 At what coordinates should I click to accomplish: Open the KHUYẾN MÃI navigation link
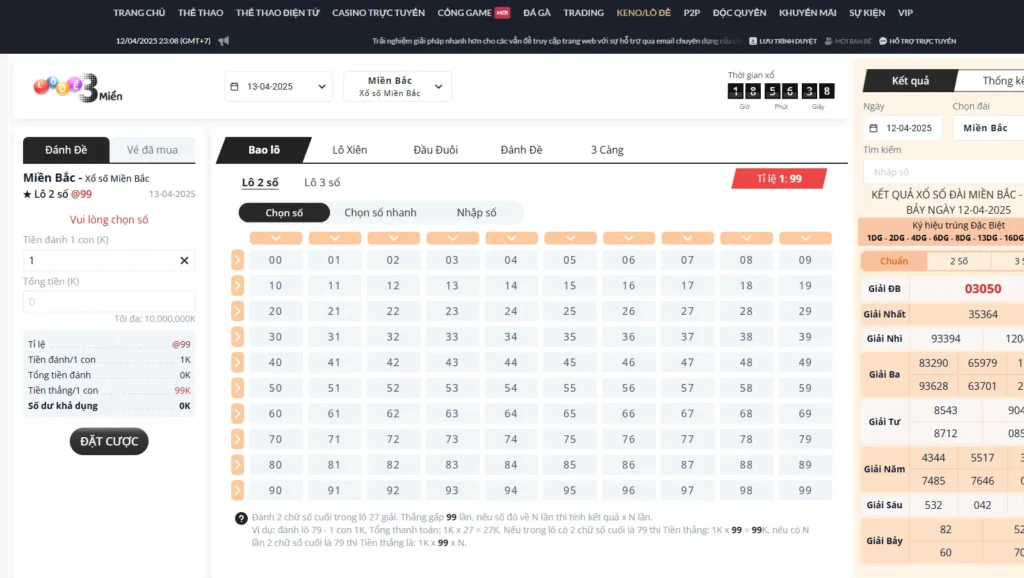coord(807,13)
